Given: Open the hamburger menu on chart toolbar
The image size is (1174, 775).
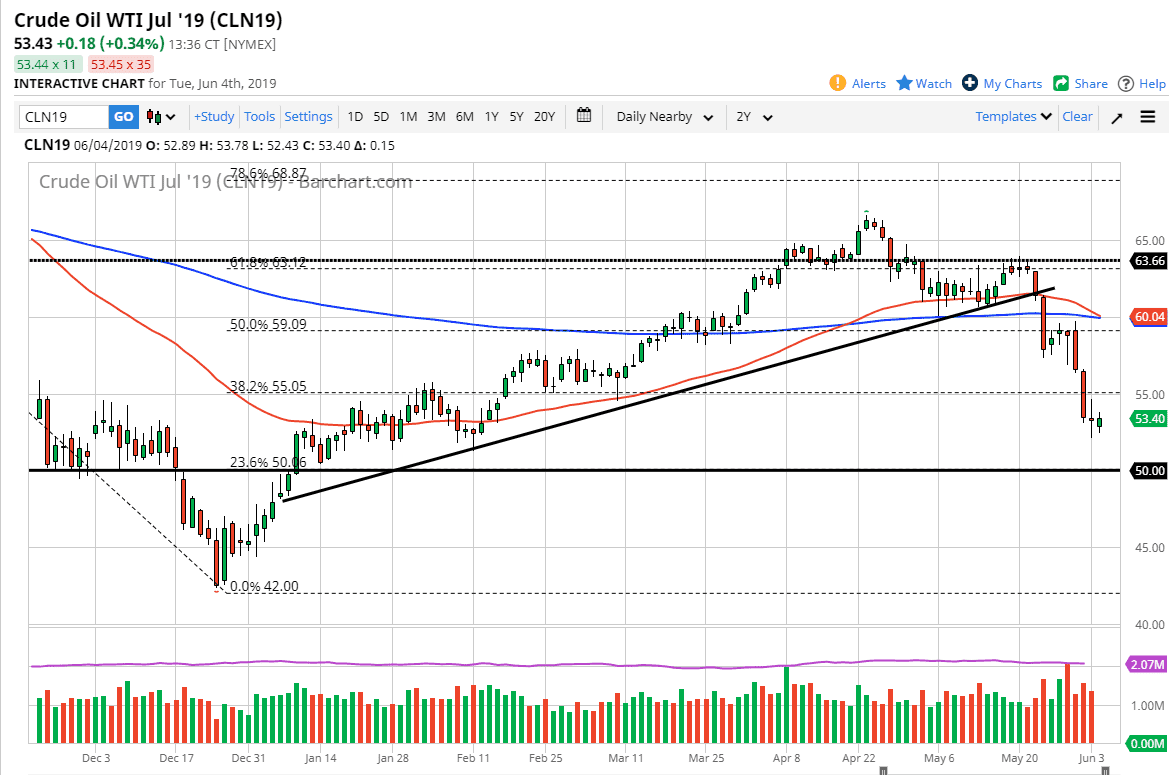Looking at the screenshot, I should [1147, 117].
